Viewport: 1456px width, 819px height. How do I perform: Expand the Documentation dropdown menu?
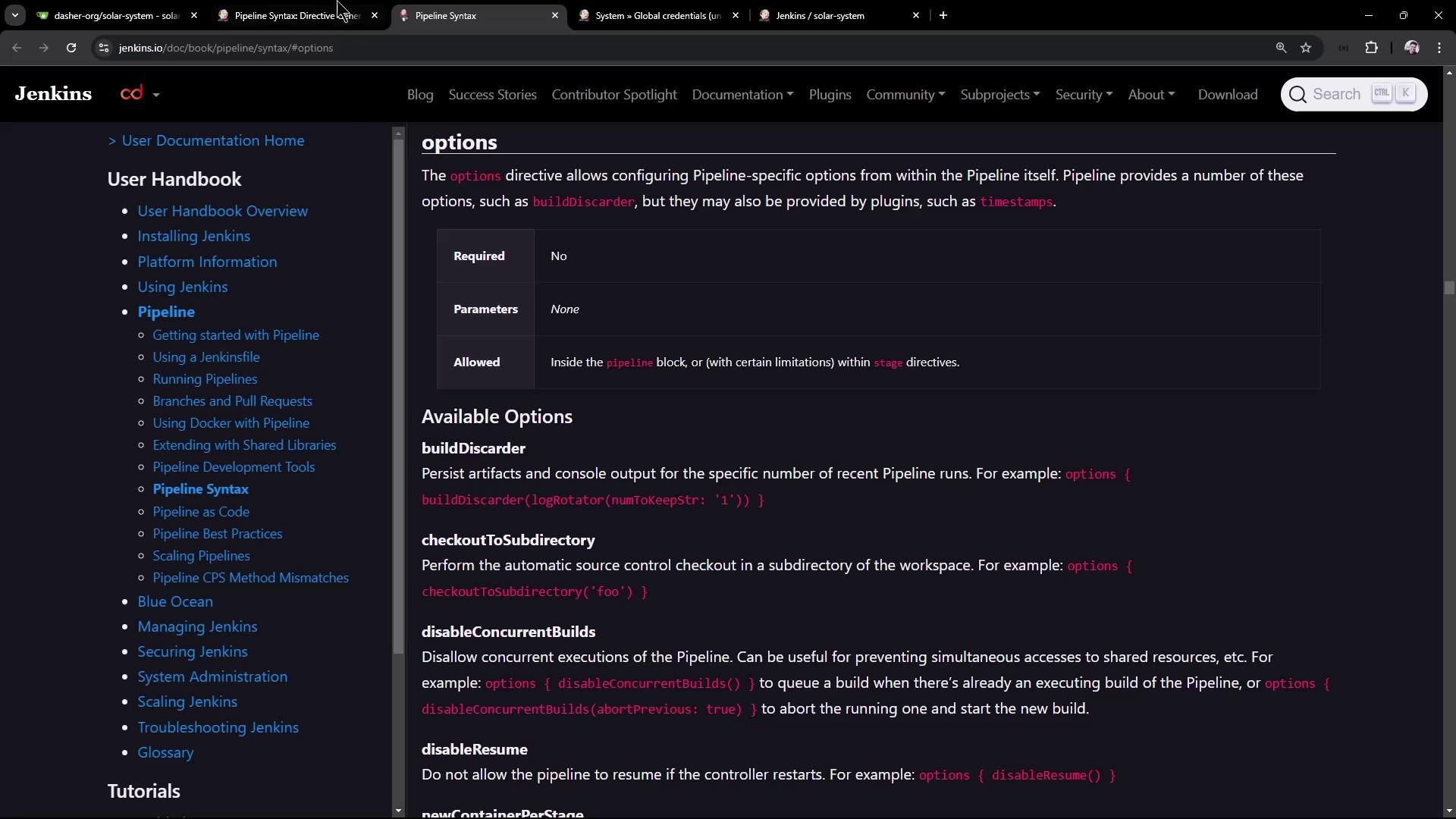(x=742, y=95)
